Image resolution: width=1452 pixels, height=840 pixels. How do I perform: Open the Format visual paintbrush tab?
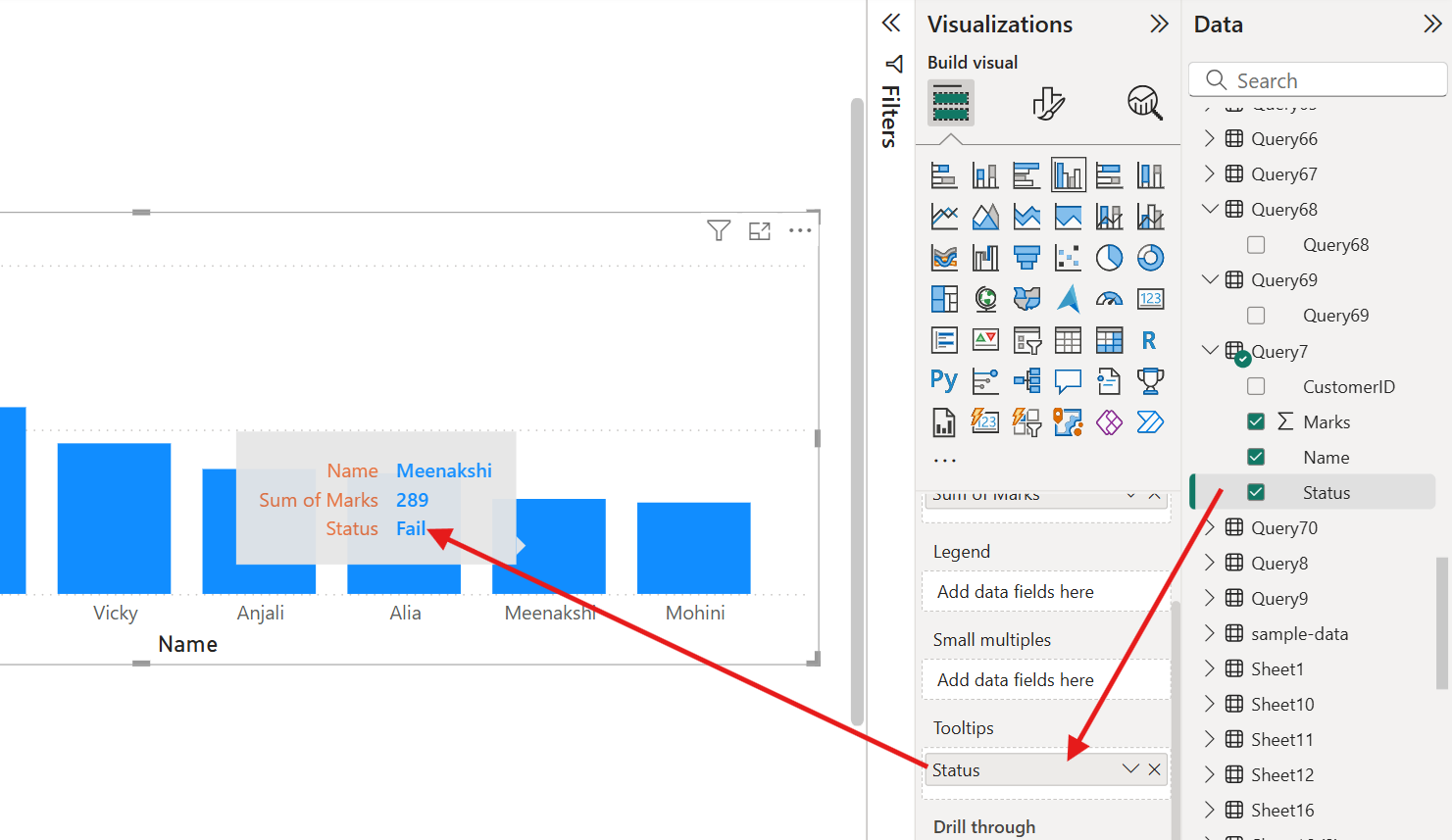tap(1048, 103)
